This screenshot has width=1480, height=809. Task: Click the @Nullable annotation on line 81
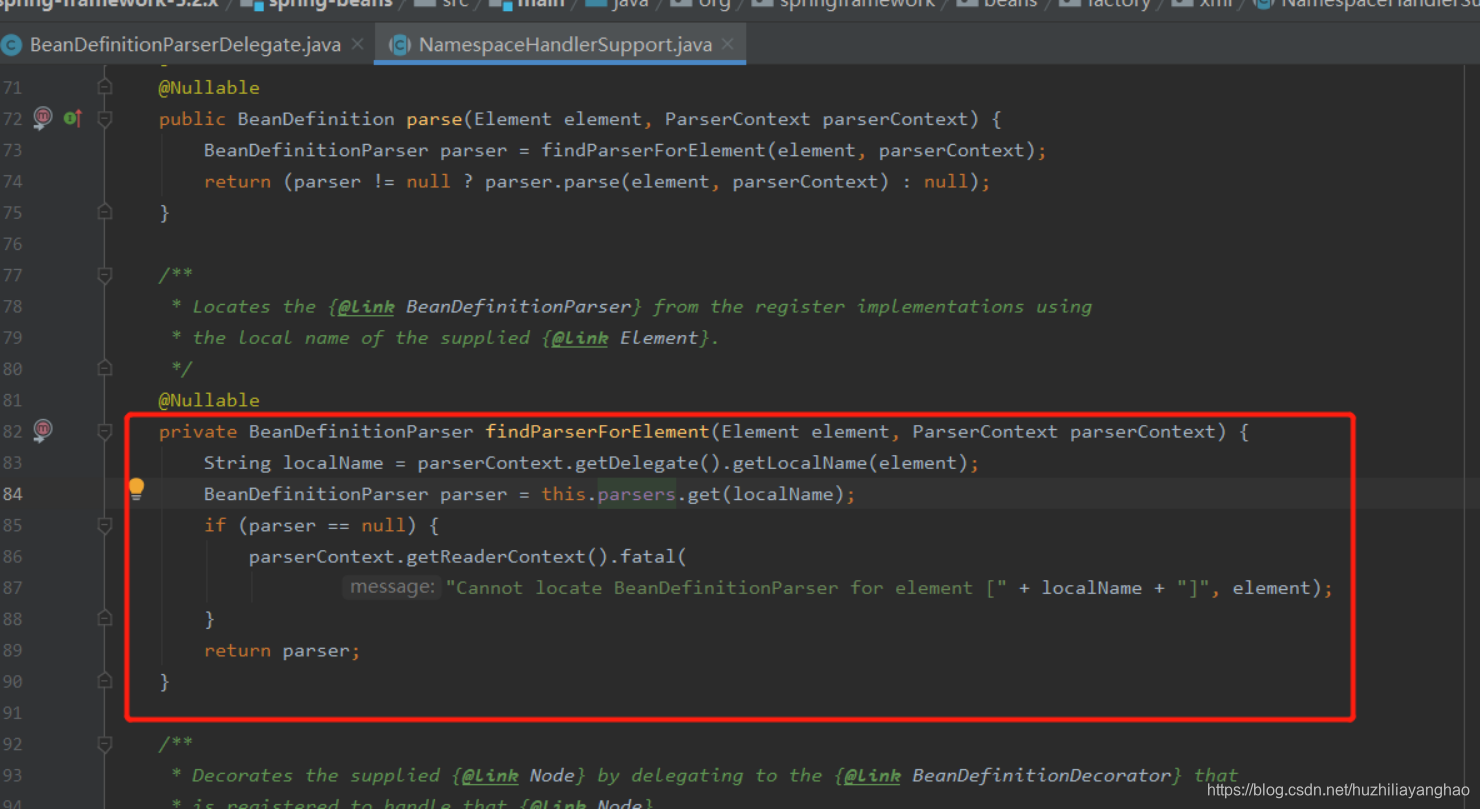pyautogui.click(x=209, y=400)
